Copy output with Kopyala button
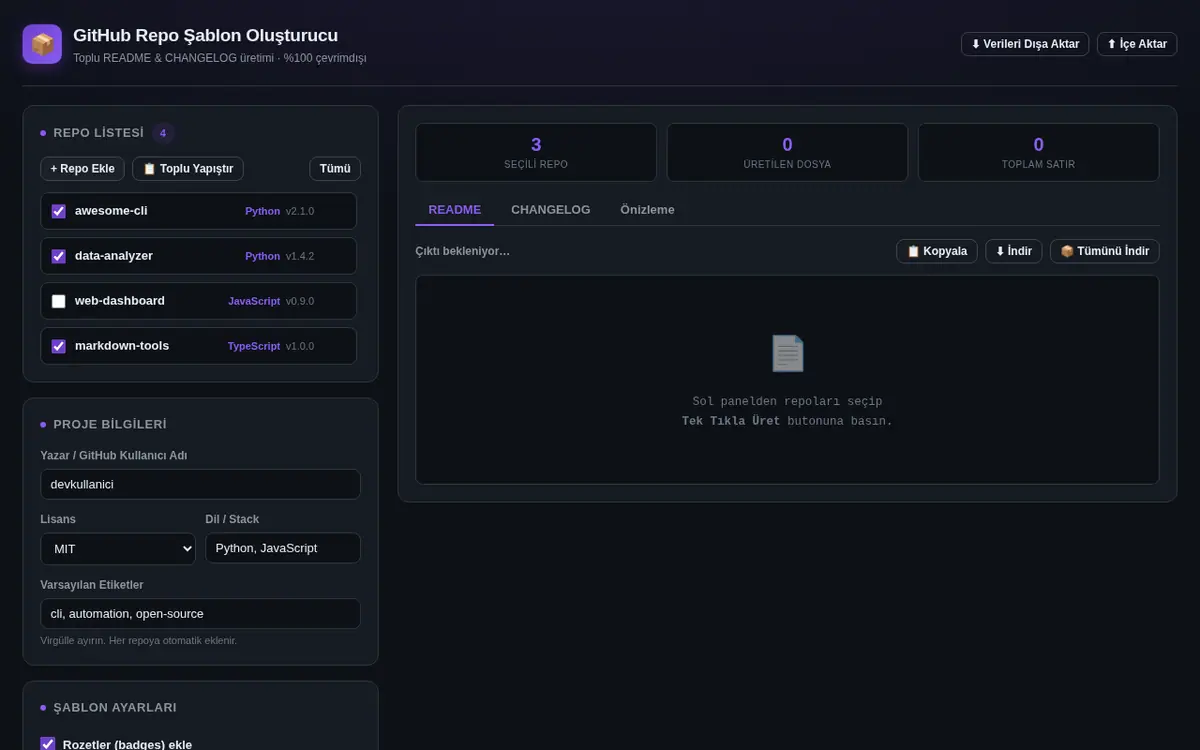The height and width of the screenshot is (750, 1200). tap(937, 251)
